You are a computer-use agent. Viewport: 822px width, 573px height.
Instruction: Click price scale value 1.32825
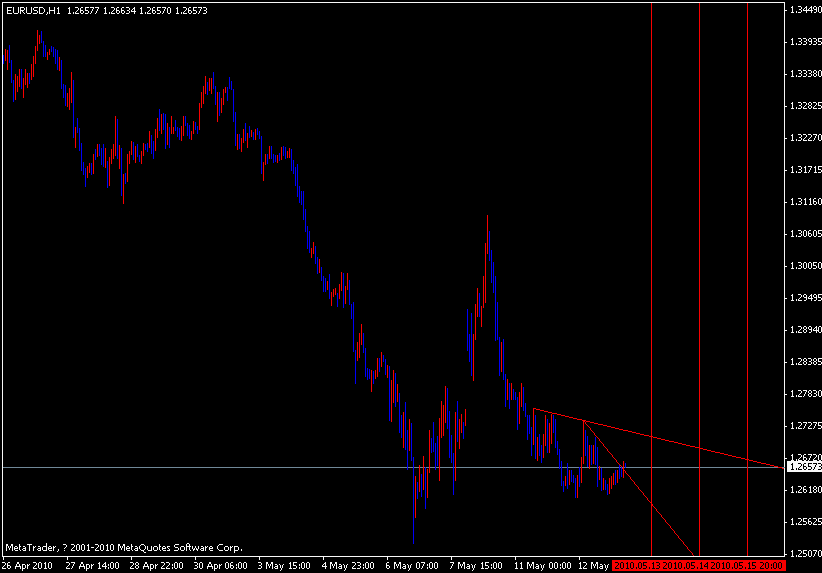pos(805,105)
